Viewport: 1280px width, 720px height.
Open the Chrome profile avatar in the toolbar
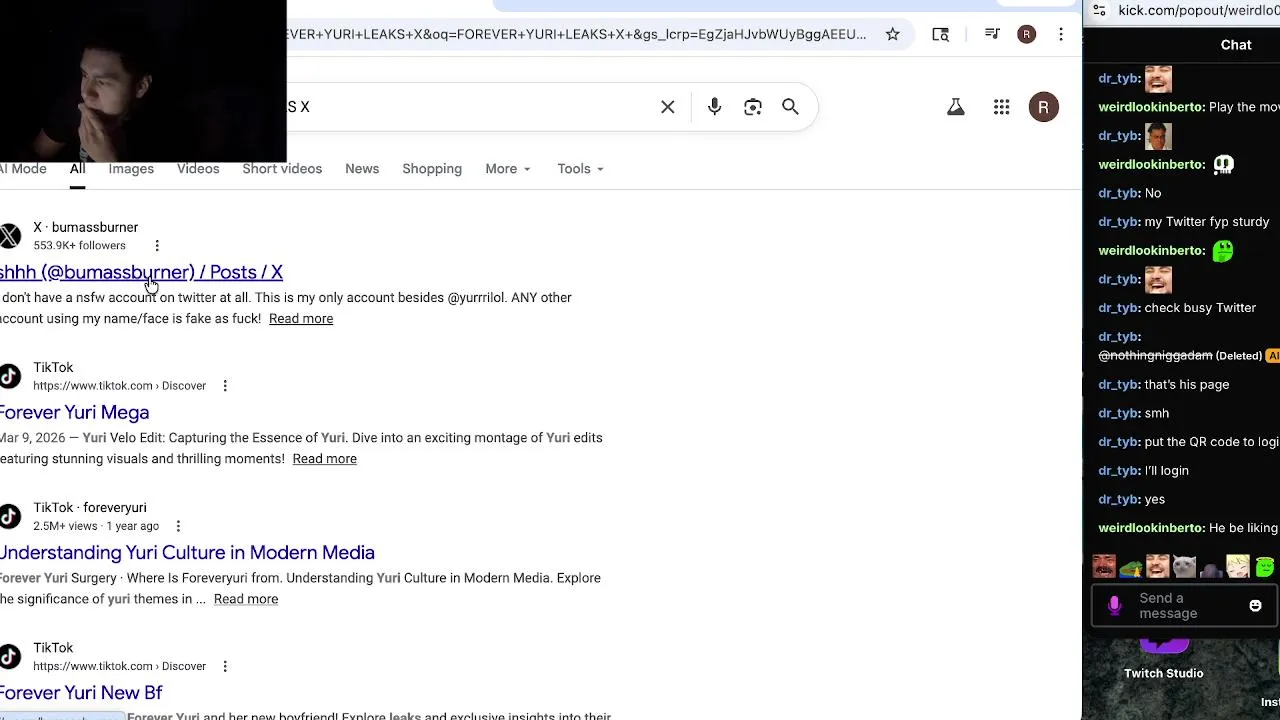click(1026, 34)
